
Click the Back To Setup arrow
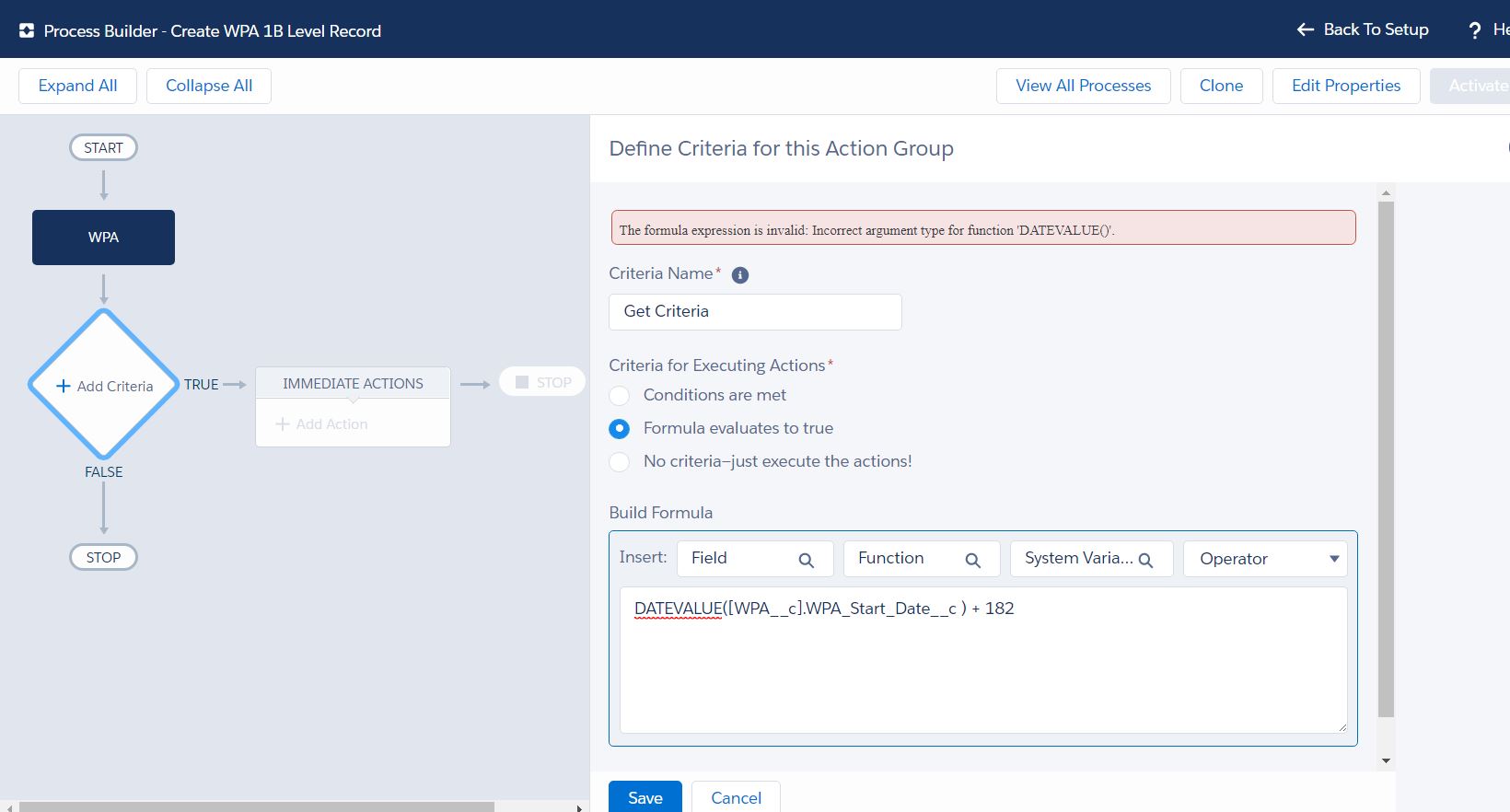[x=1305, y=29]
